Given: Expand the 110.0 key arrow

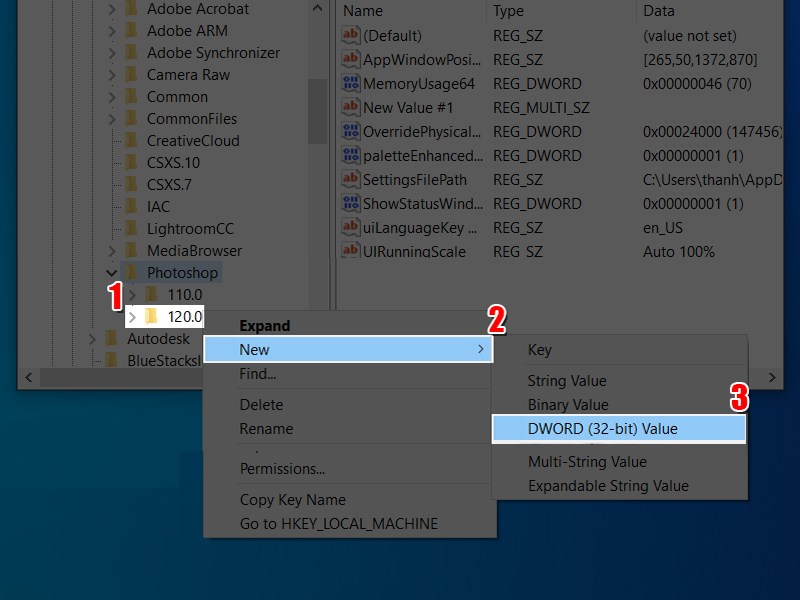Looking at the screenshot, I should tap(132, 295).
